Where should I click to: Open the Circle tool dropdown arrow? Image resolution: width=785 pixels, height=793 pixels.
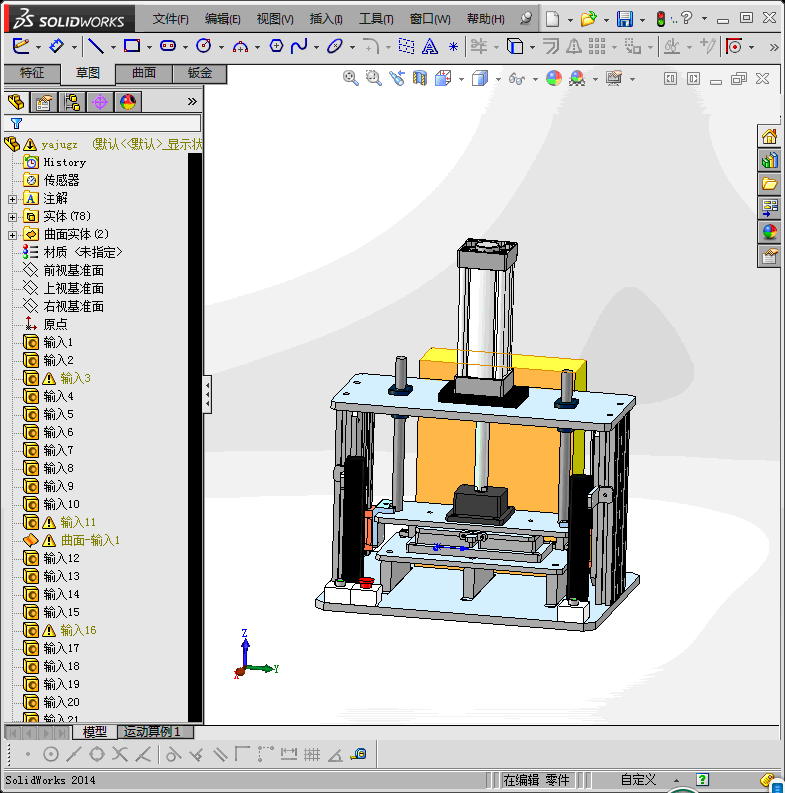point(222,47)
